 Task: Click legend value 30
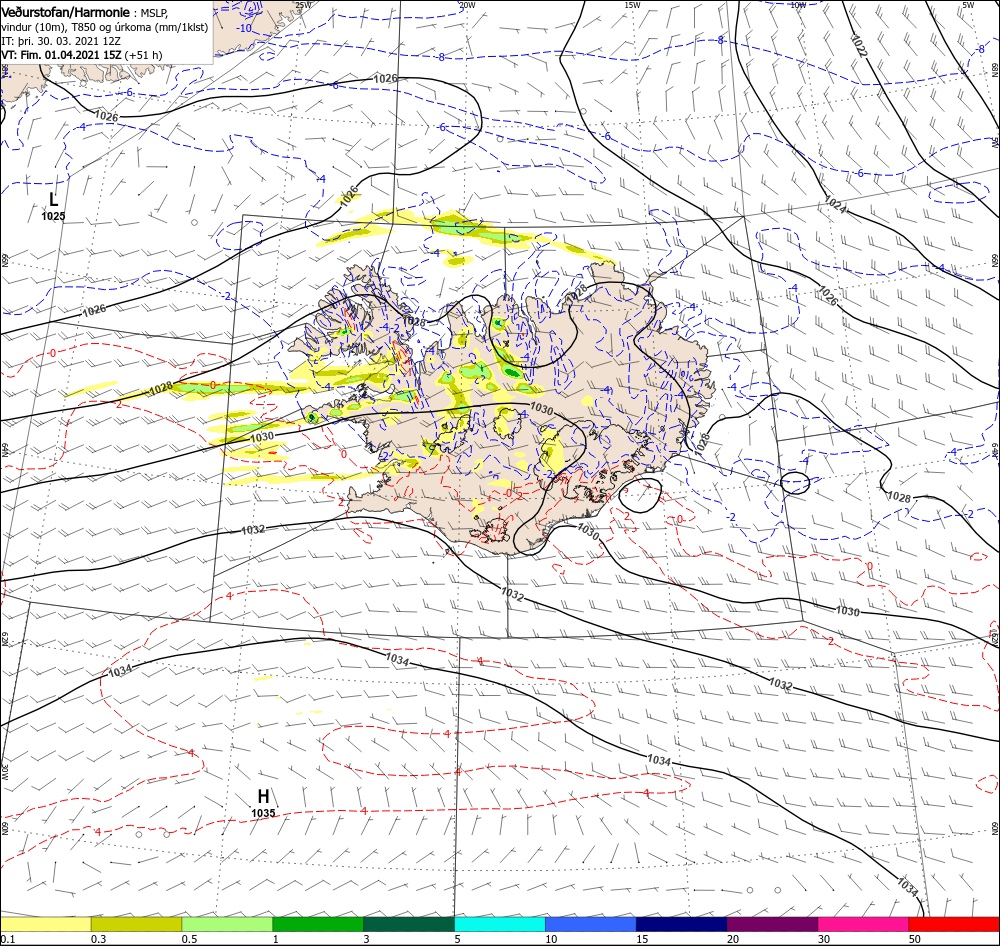click(x=824, y=939)
